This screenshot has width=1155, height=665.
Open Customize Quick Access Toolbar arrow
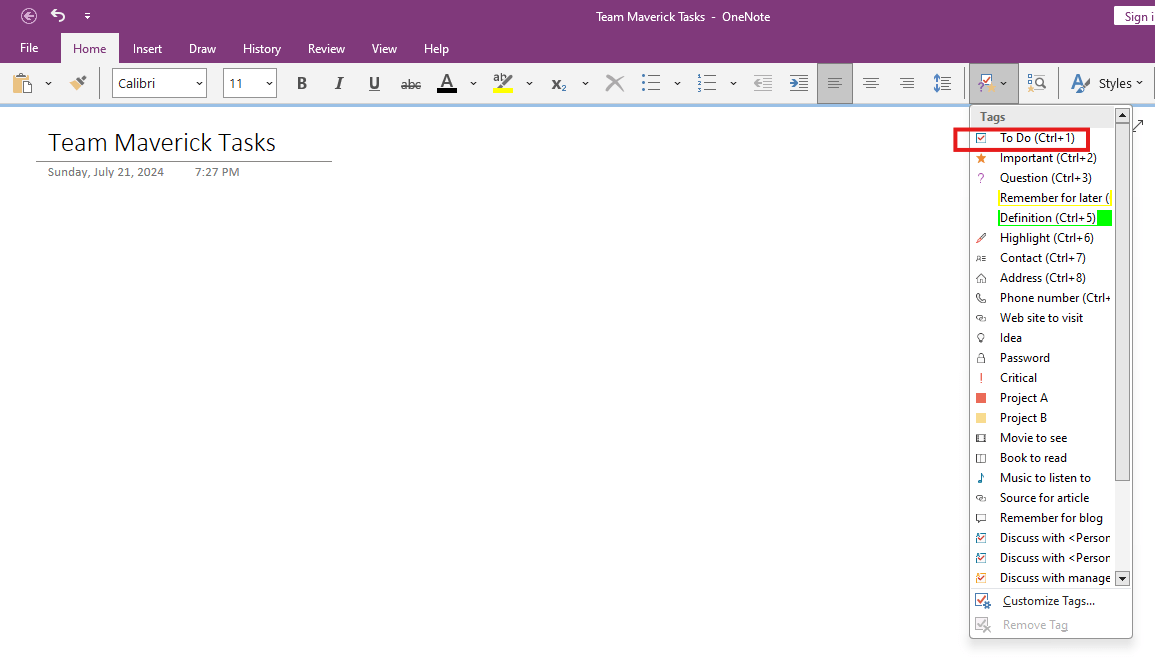pos(87,15)
